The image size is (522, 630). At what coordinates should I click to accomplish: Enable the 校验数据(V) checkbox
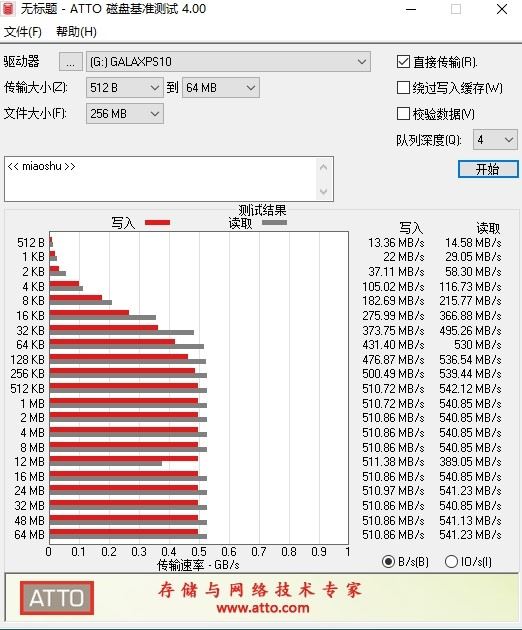[x=403, y=114]
